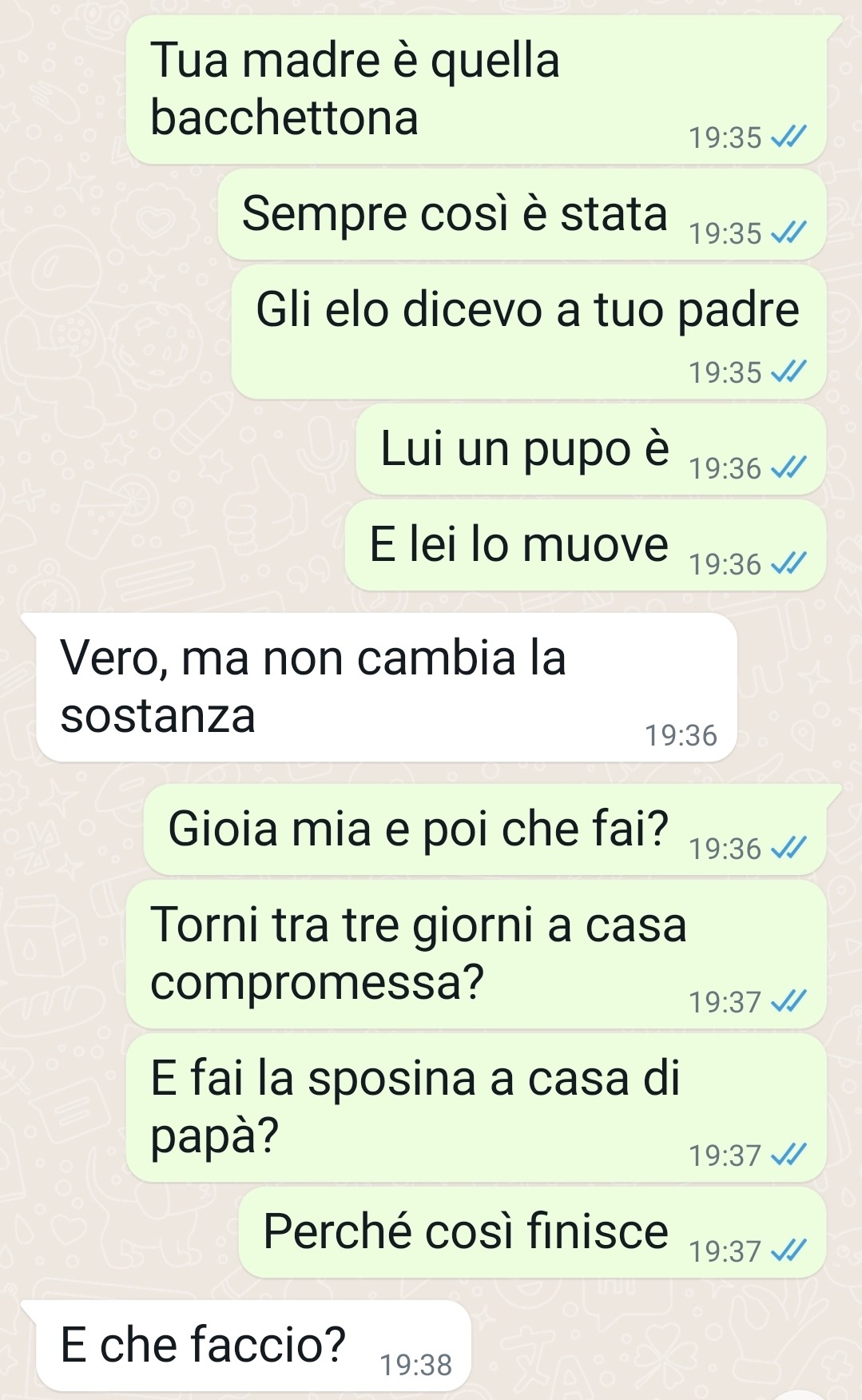Viewport: 862px width, 1400px height.
Task: Tap blue ticks on 'Gli elo dicevo a tuo padre'
Action: (789, 372)
